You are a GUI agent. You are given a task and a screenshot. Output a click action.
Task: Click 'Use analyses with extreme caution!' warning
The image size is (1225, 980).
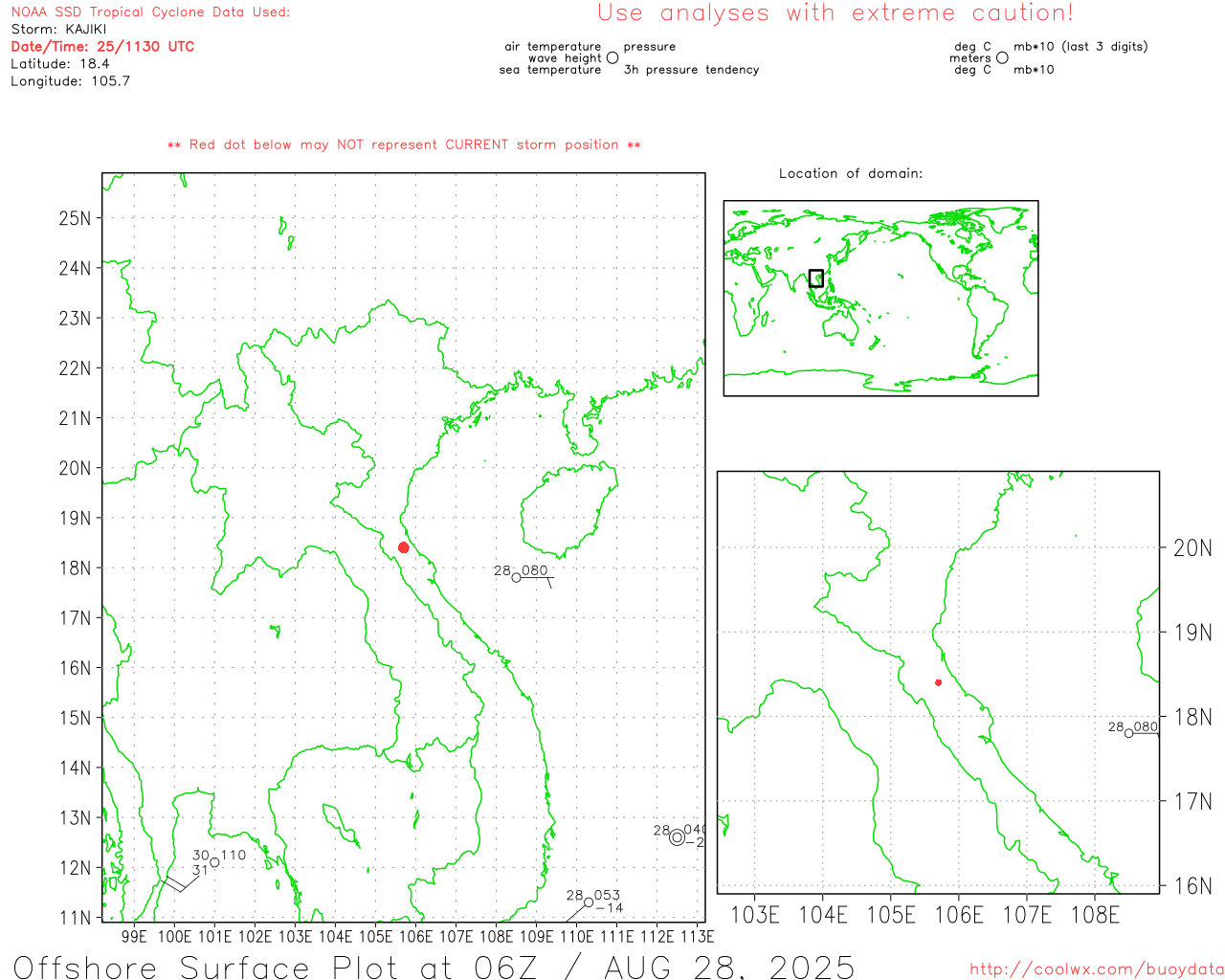835,12
